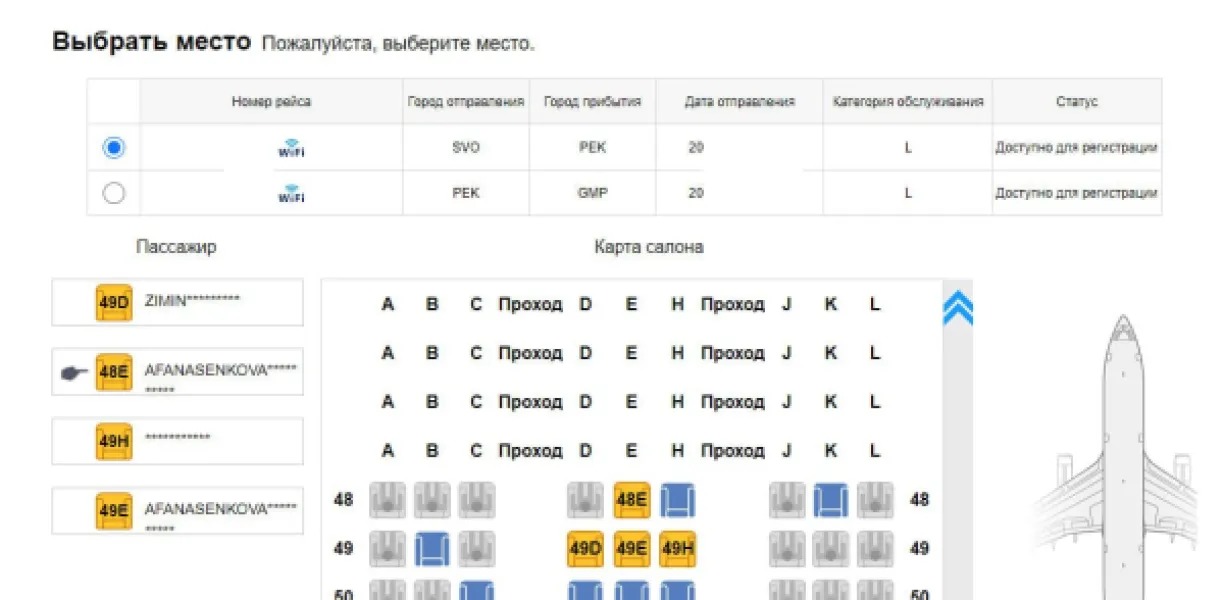Click the 49H seat badge in passenger list
The width and height of the screenshot is (1224, 600).
point(114,441)
